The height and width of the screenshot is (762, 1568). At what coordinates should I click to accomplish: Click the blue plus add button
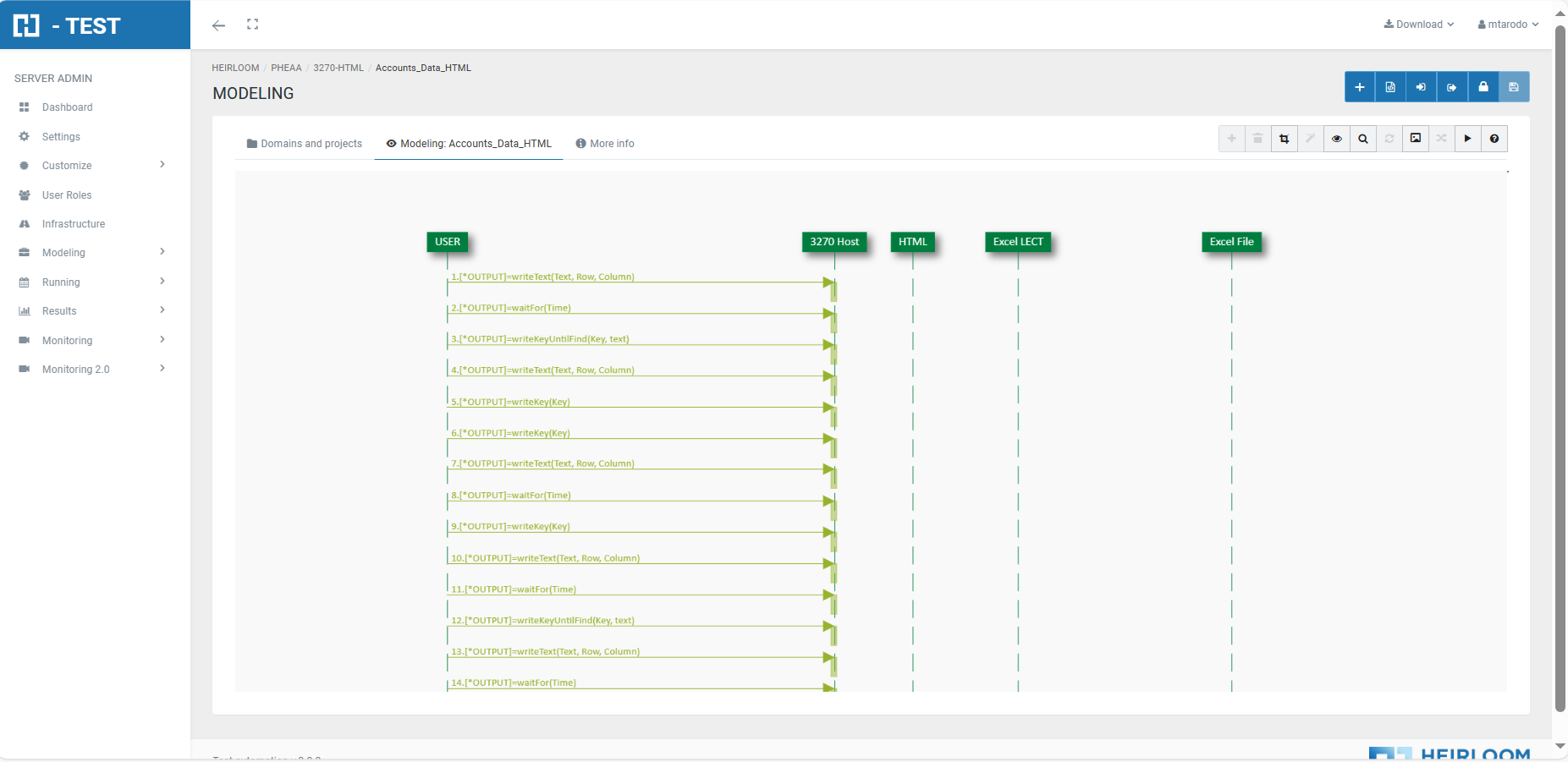1359,87
